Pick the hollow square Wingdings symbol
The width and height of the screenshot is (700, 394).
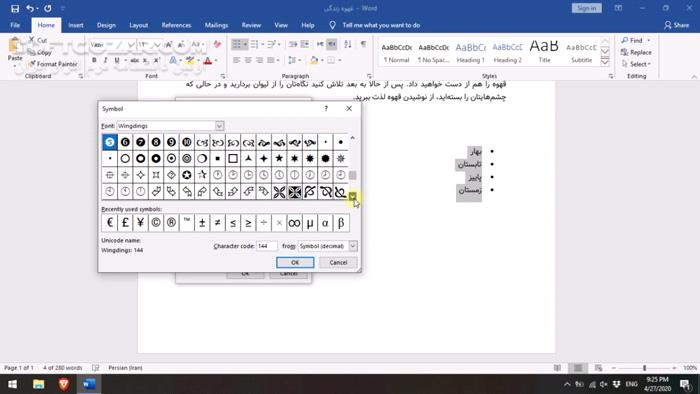click(233, 158)
